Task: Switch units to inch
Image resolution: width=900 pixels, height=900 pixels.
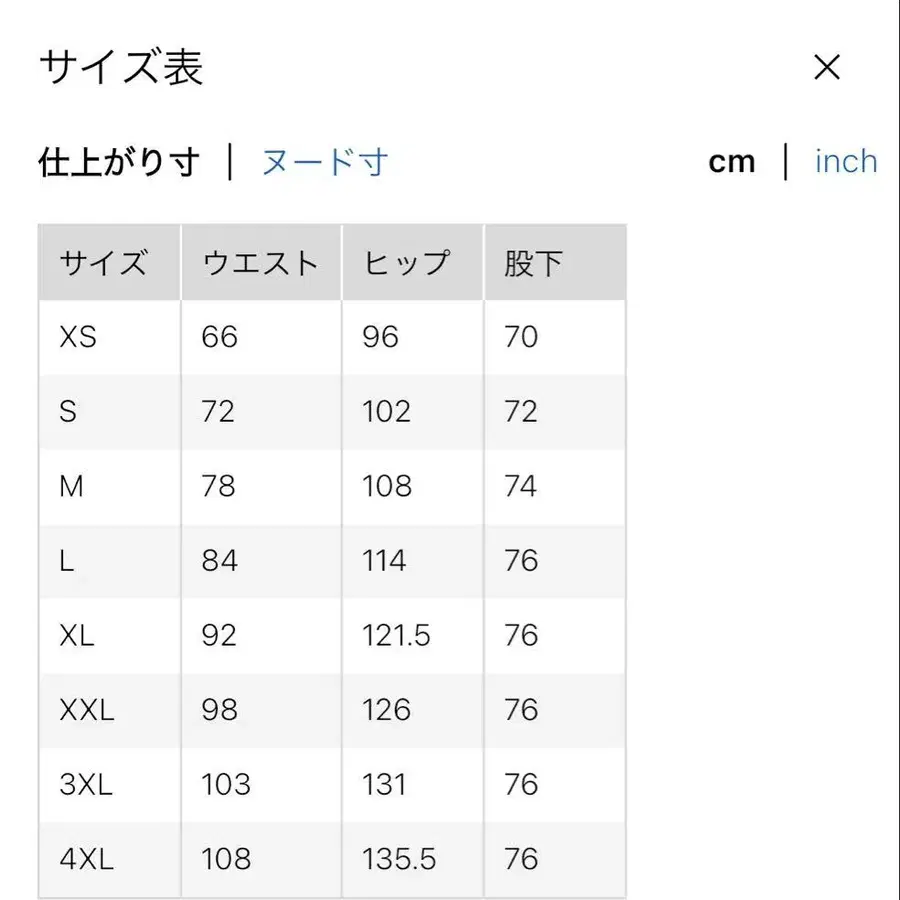Action: (845, 161)
